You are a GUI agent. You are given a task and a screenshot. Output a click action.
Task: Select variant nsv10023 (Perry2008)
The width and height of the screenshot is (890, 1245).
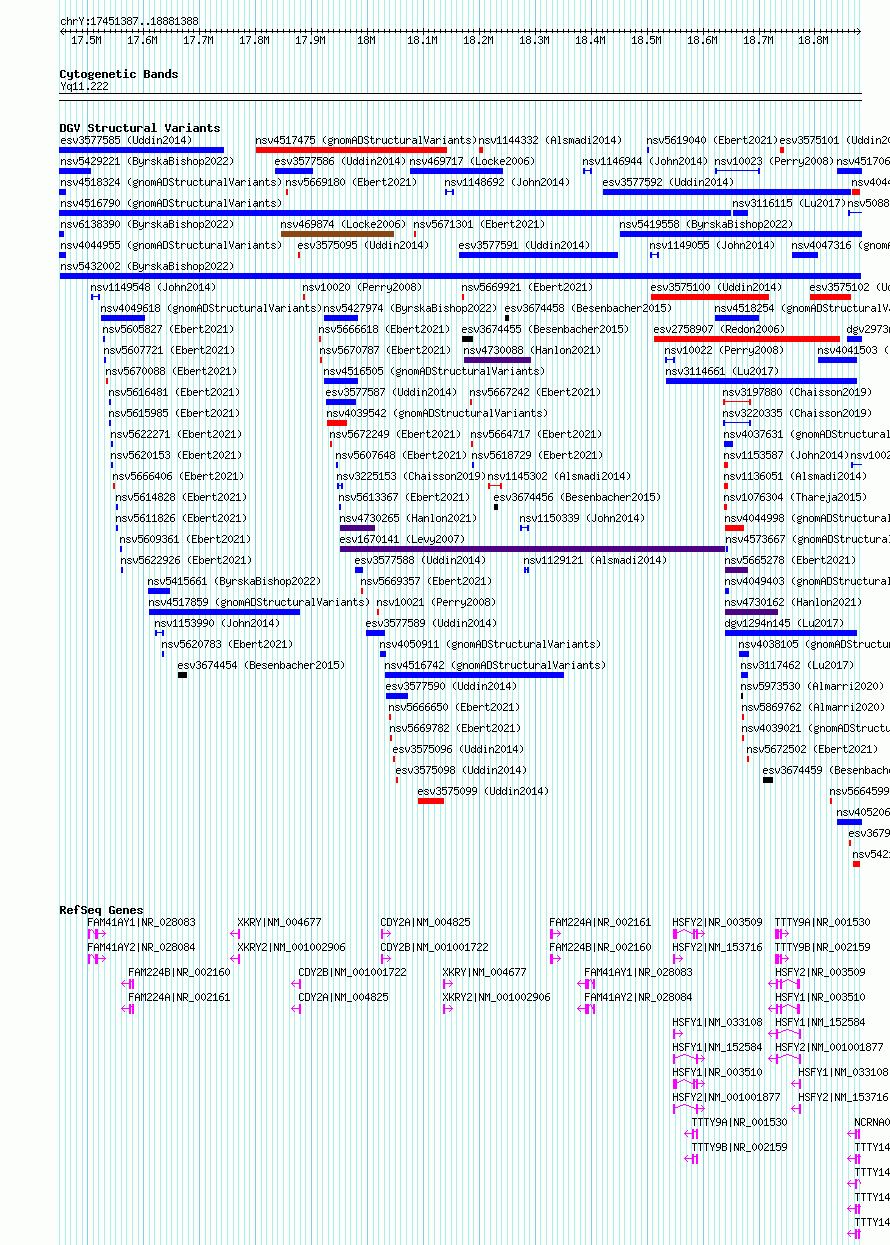[x=774, y=161]
